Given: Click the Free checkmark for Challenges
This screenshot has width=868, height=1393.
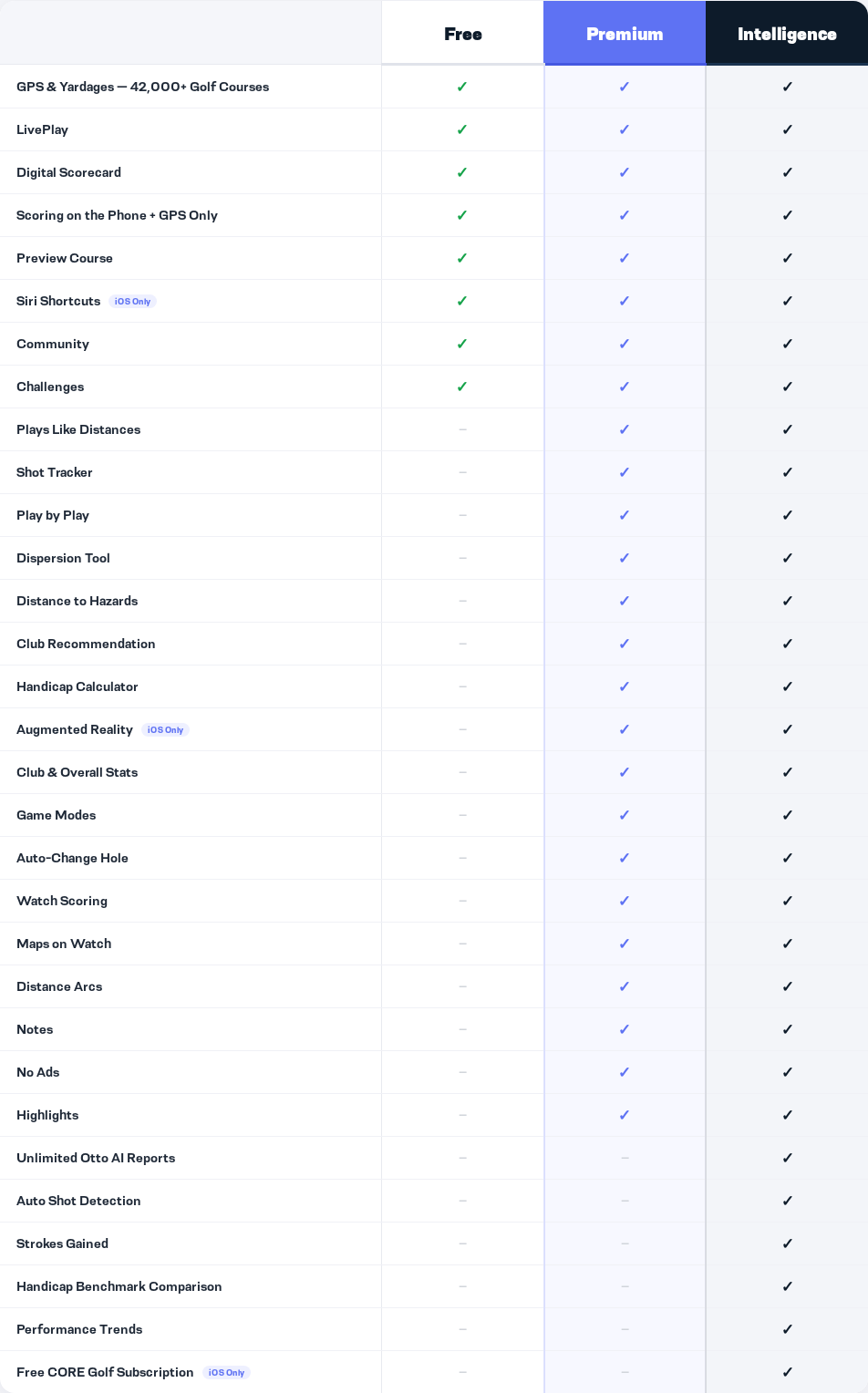Looking at the screenshot, I should click(x=462, y=387).
